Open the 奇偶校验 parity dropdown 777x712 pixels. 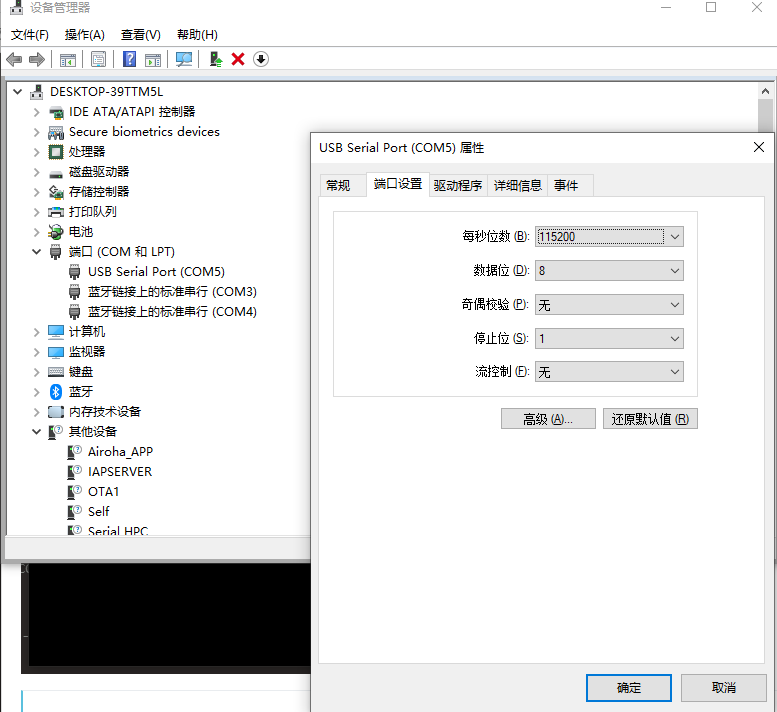(609, 305)
